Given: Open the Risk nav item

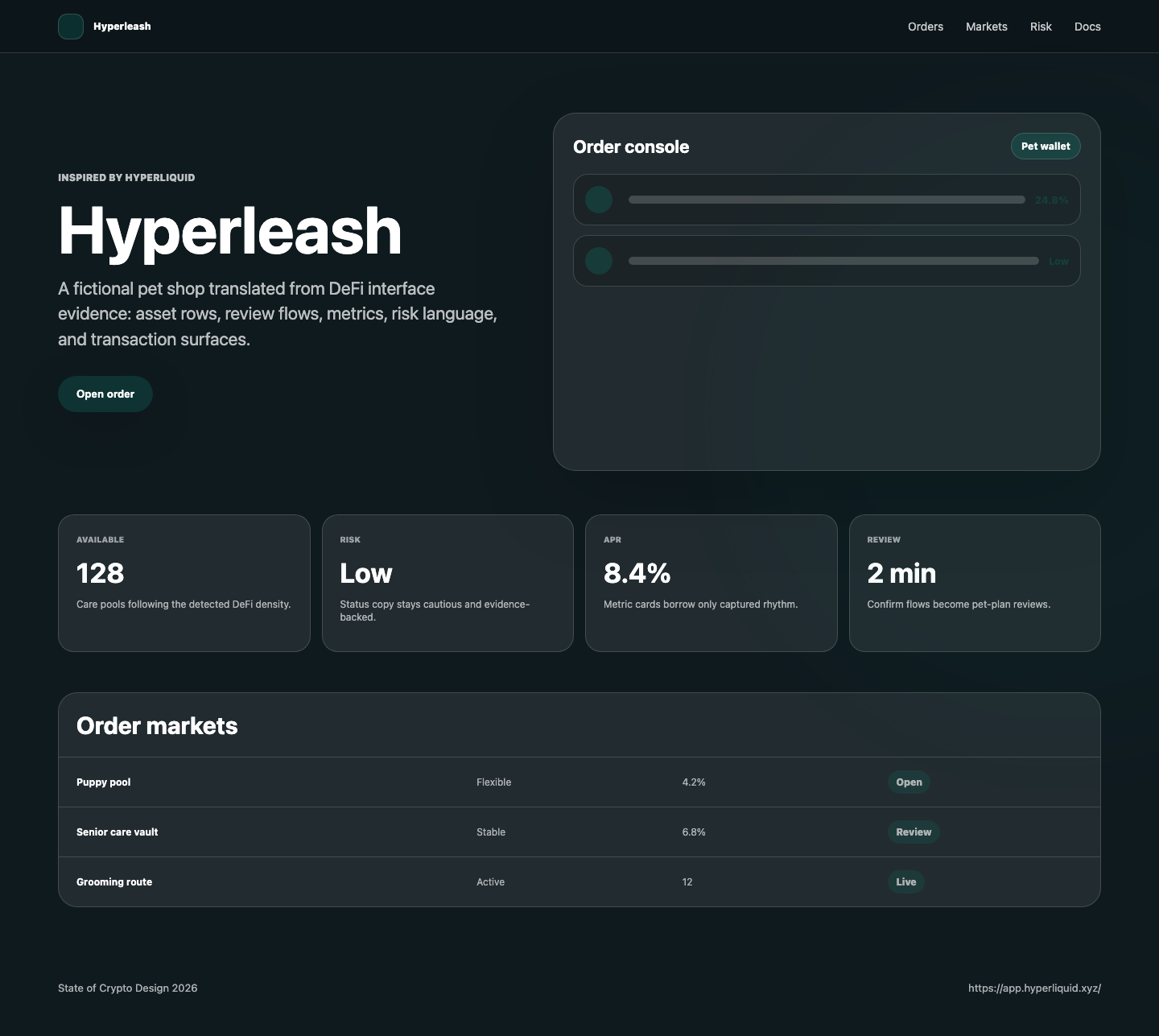Looking at the screenshot, I should pos(1041,27).
